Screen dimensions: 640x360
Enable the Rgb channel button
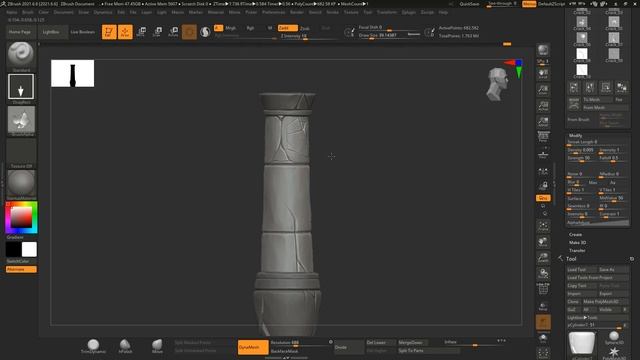point(250,28)
